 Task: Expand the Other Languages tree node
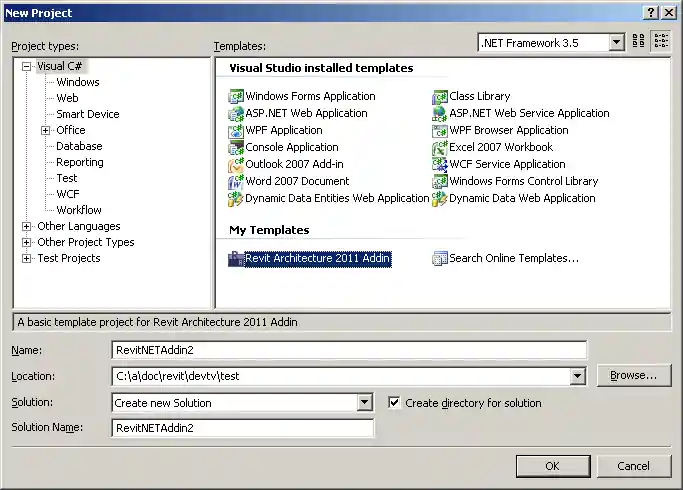pyautogui.click(x=27, y=226)
